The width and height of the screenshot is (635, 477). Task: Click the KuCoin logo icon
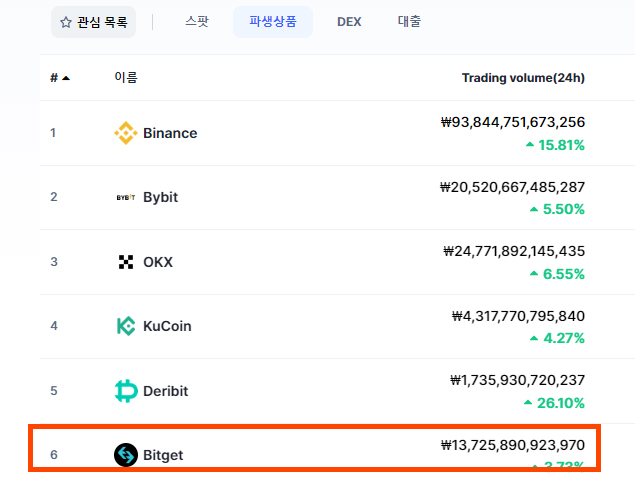[x=126, y=326]
